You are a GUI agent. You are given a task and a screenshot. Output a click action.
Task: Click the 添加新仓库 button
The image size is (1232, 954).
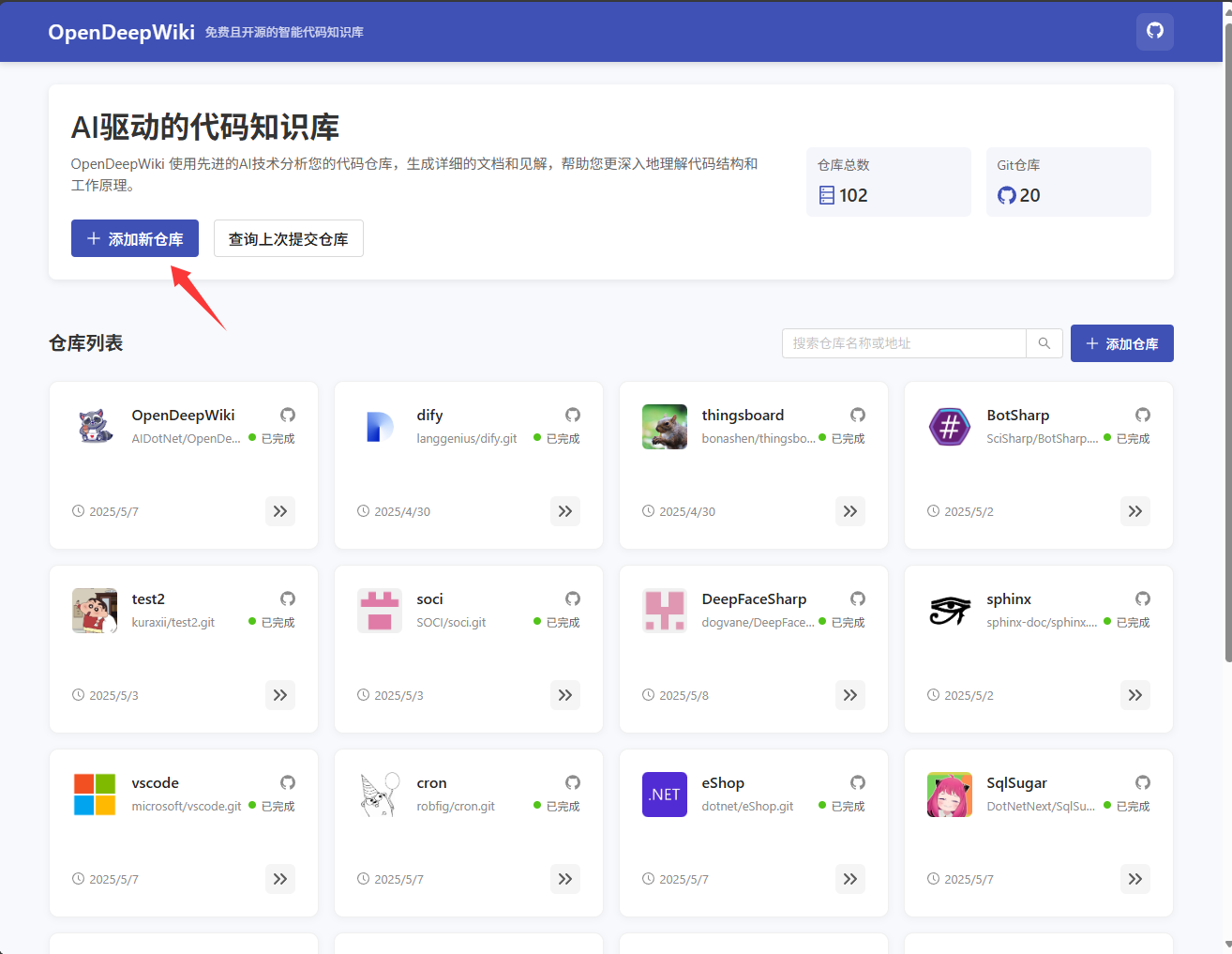(134, 238)
